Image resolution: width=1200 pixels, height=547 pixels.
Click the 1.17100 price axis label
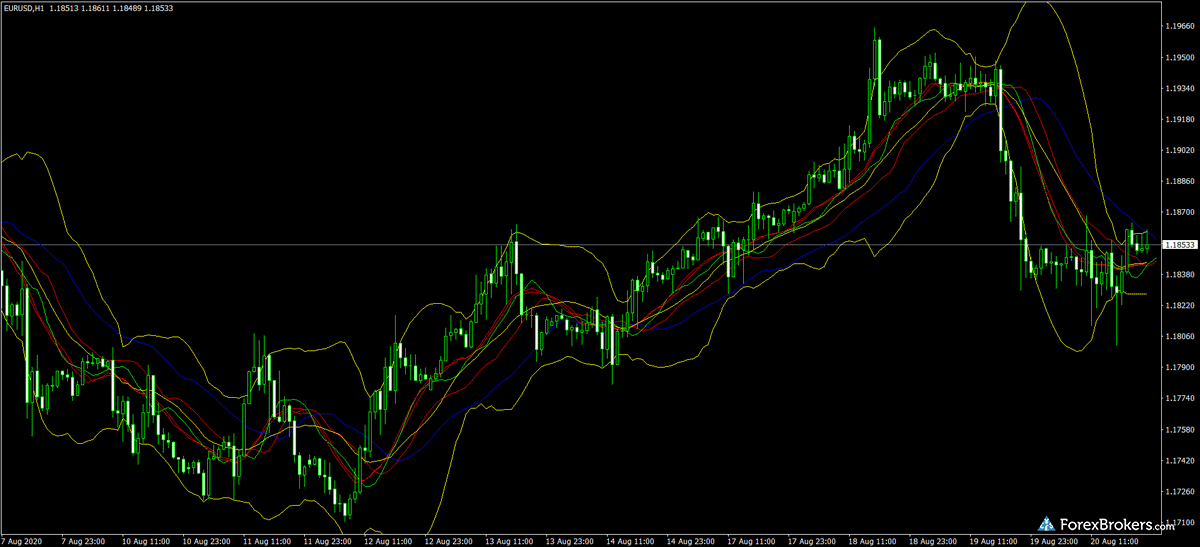[1176, 522]
